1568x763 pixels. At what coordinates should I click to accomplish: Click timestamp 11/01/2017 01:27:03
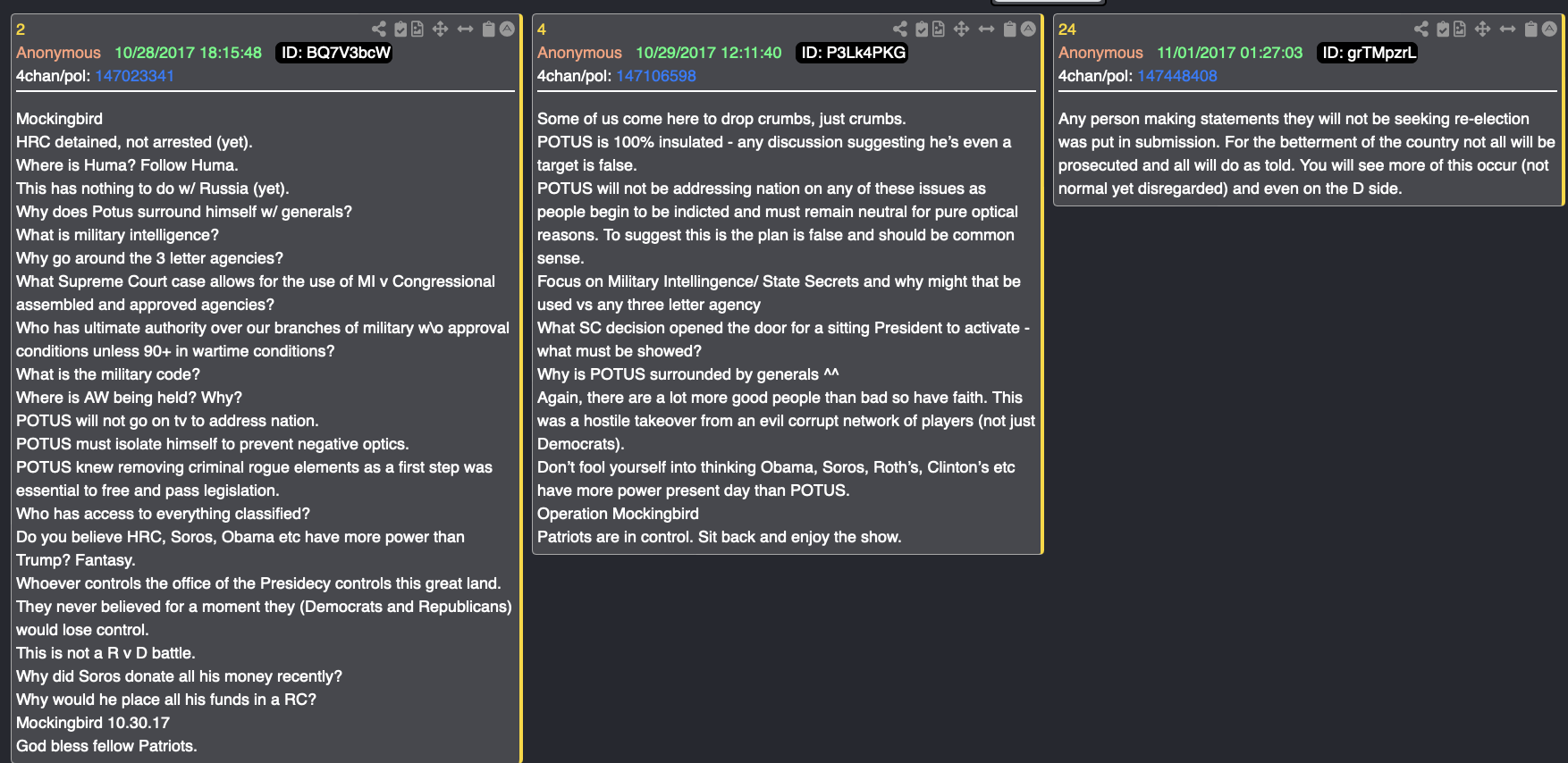tap(1230, 53)
